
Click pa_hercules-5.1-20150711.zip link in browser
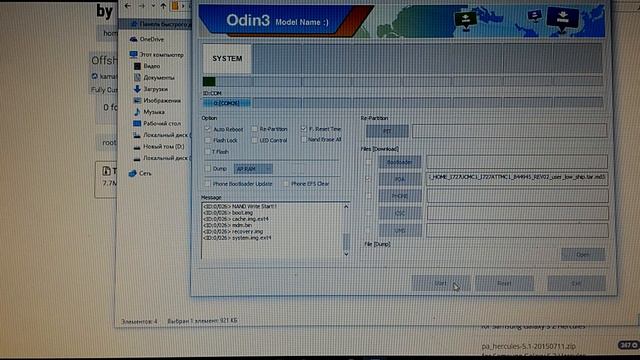[x=529, y=346]
